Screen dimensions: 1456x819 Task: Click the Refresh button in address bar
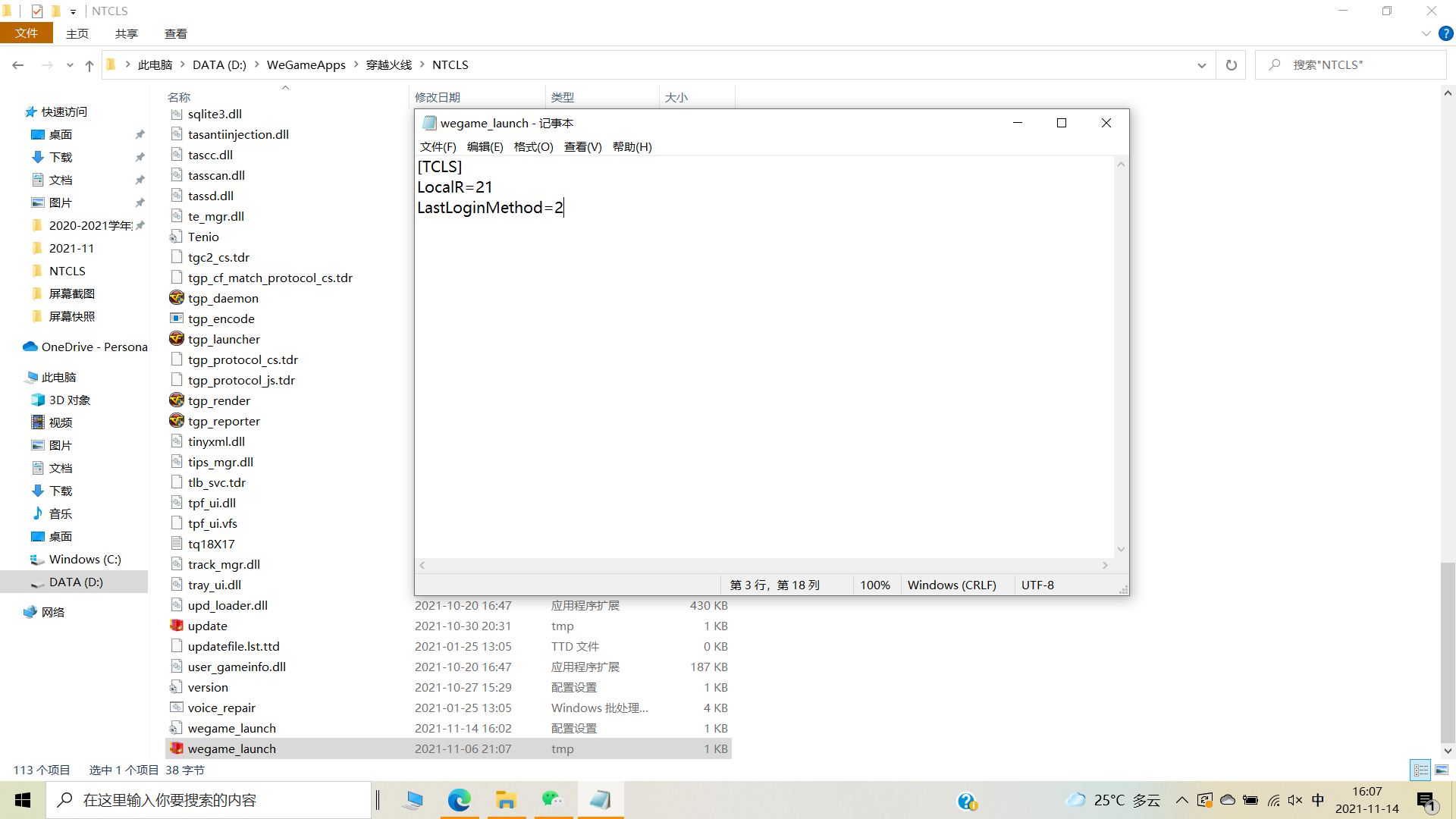[x=1231, y=65]
